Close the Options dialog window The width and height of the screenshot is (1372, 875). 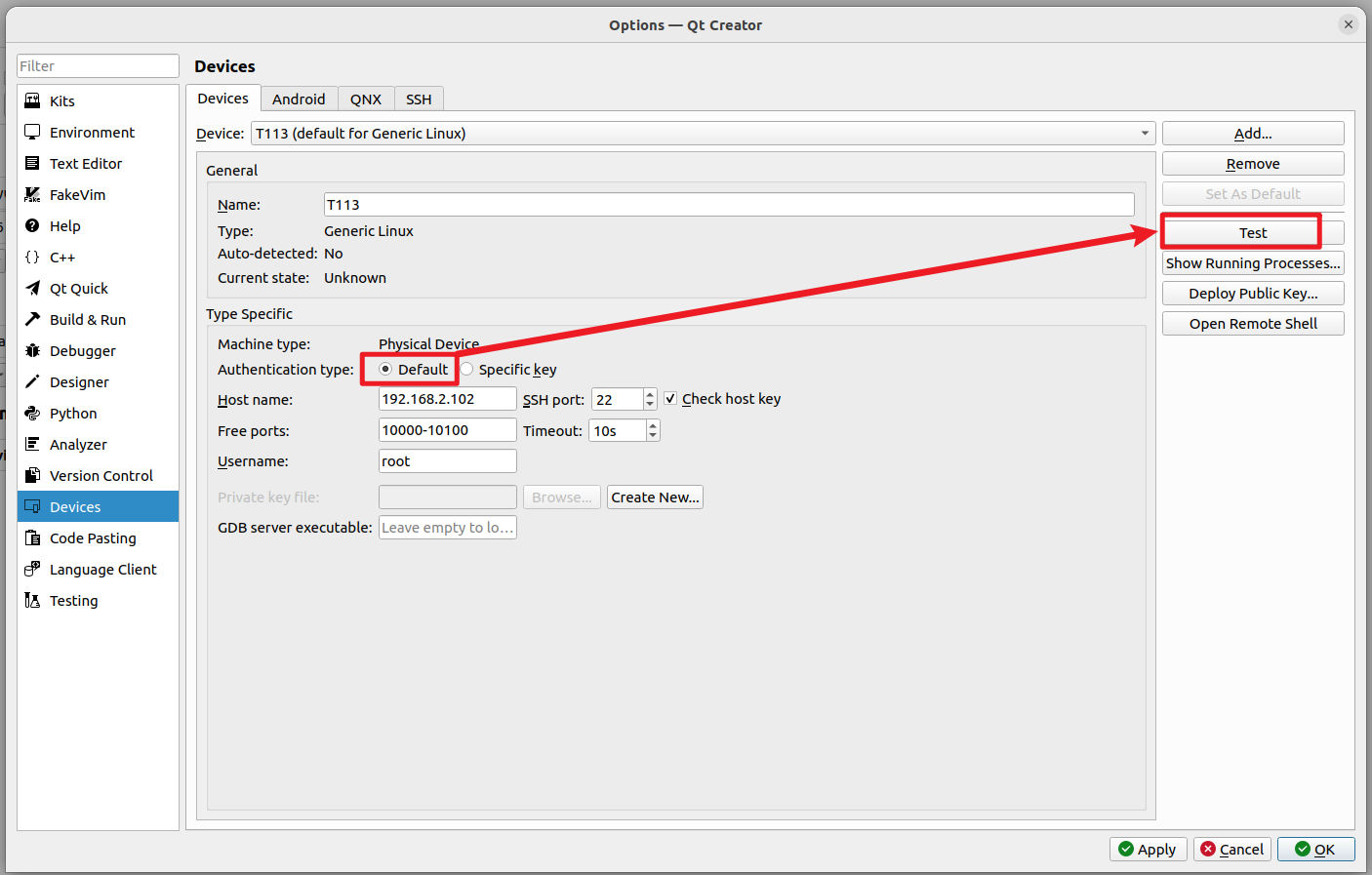1349,24
